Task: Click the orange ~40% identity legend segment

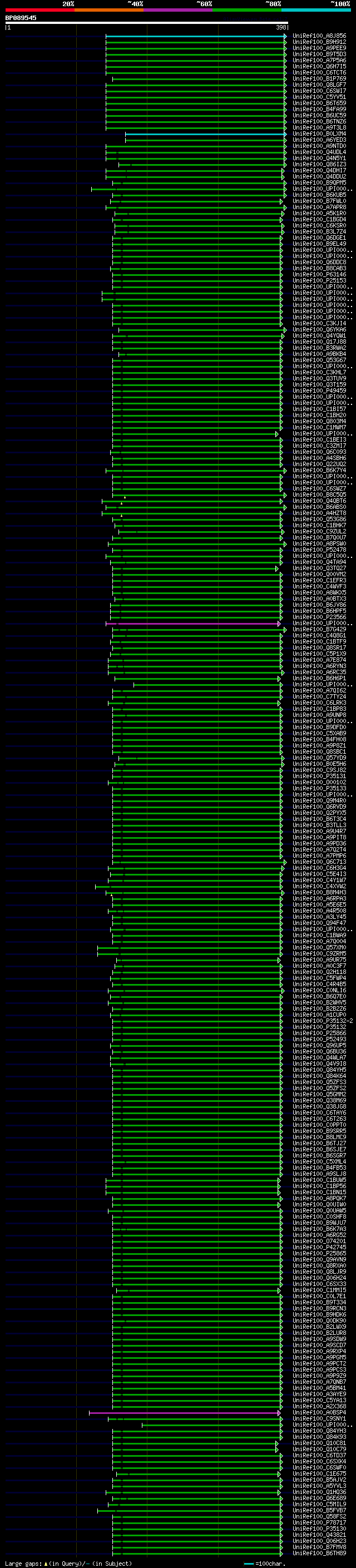Action: [109, 10]
